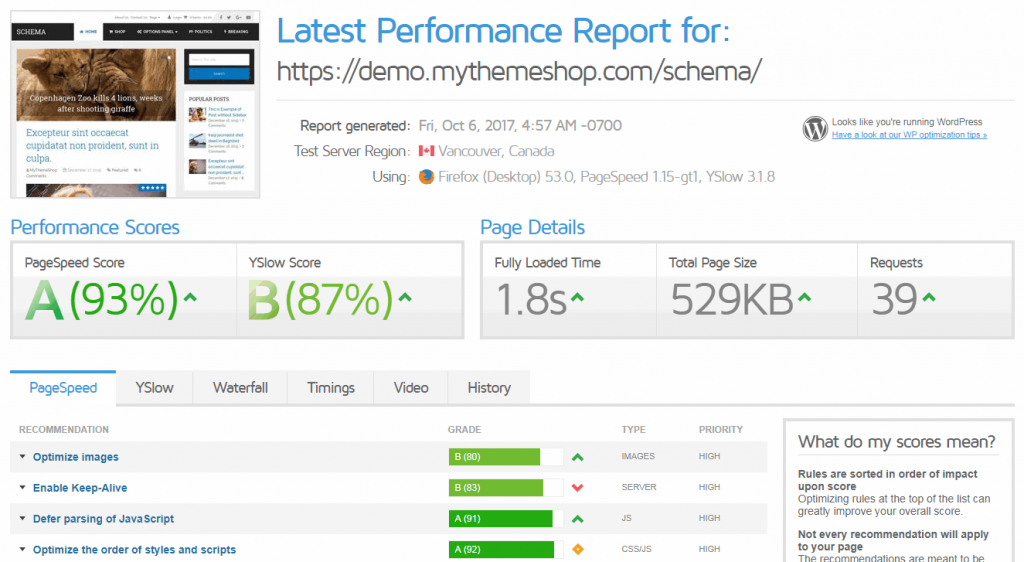Click the tested URL demo.mythemeshop.com/schema
Screen dimensions: 1024x562
click(x=519, y=70)
